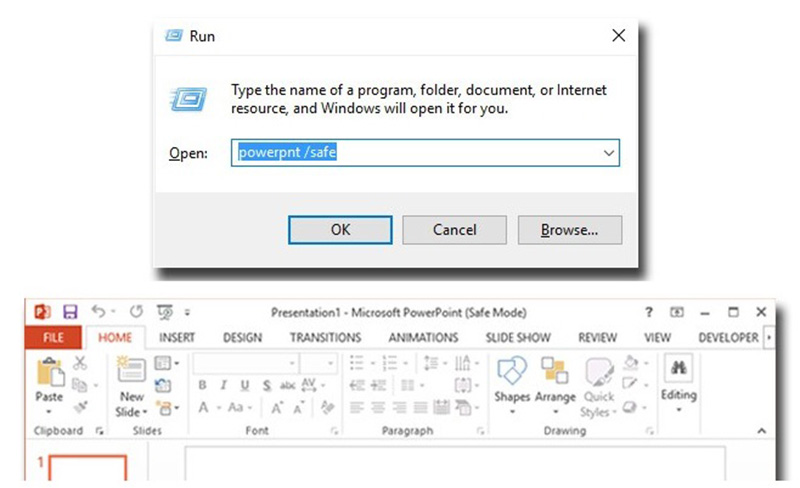Click the Undo arrow icon
Image resolution: width=800 pixels, height=488 pixels.
pyautogui.click(x=98, y=312)
